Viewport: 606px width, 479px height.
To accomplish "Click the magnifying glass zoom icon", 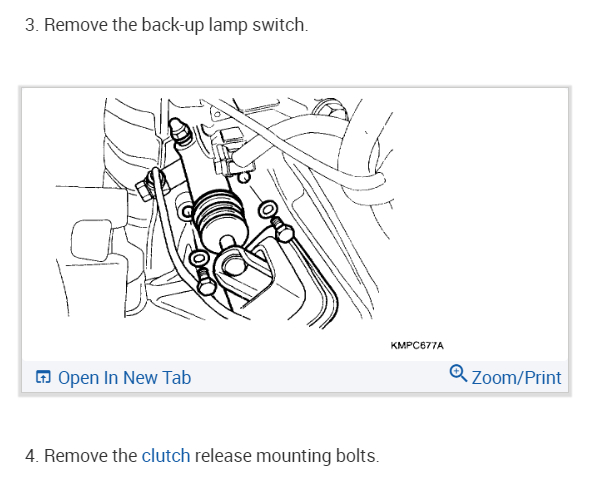I will 458,373.
